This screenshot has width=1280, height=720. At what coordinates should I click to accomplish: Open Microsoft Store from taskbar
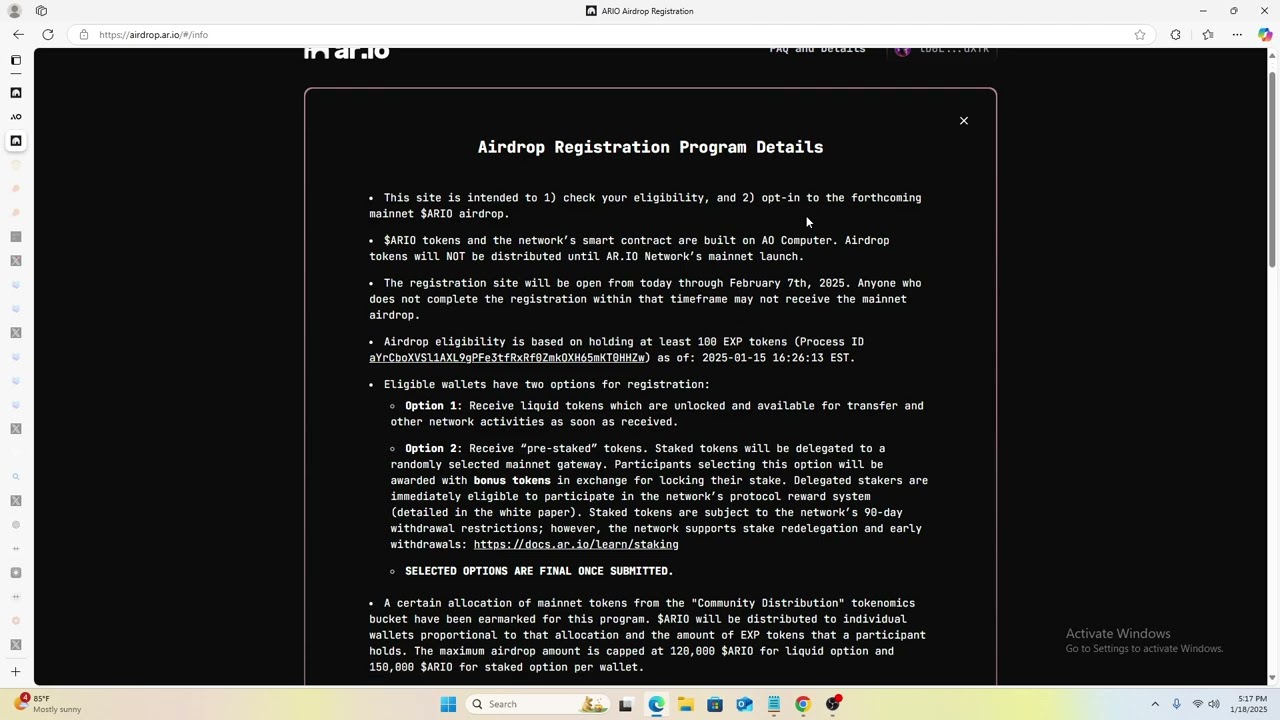pos(715,704)
